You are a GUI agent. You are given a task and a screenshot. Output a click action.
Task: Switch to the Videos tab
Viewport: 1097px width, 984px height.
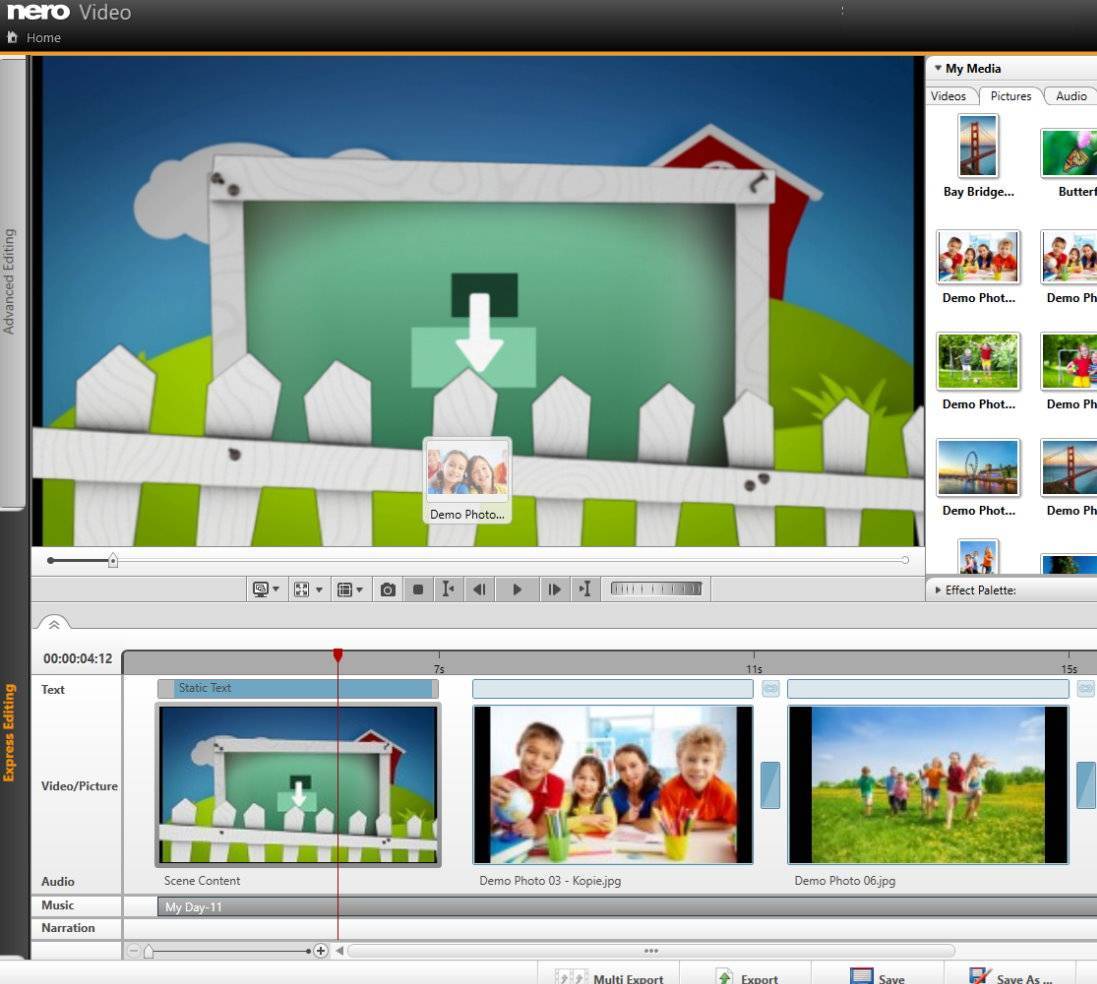(x=948, y=96)
